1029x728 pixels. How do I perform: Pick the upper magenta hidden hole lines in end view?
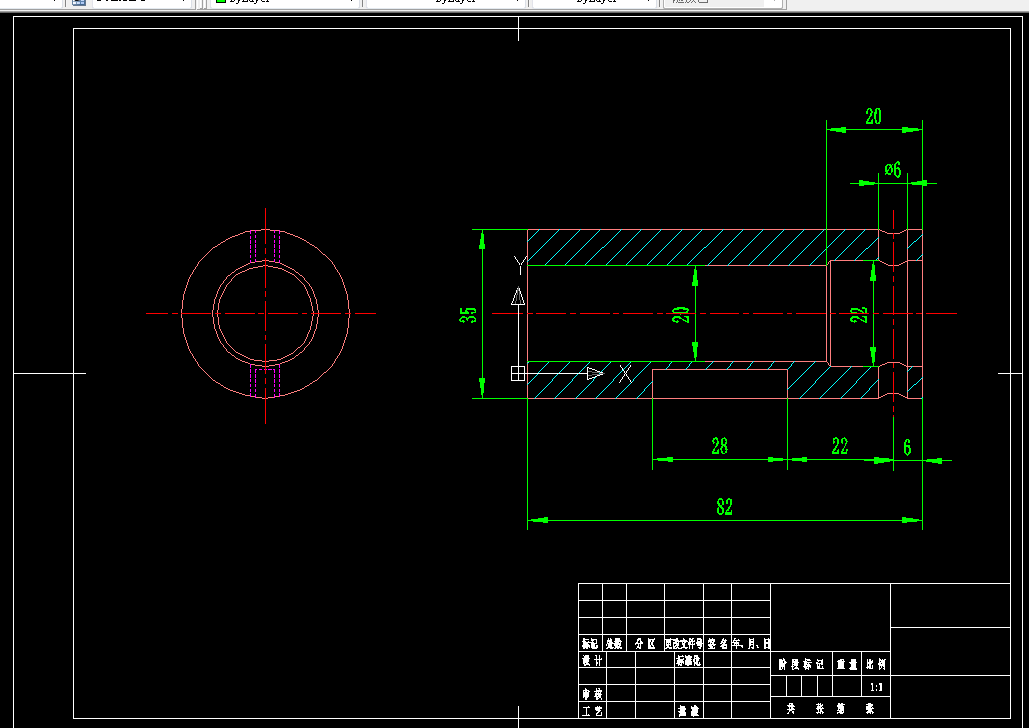click(x=265, y=246)
